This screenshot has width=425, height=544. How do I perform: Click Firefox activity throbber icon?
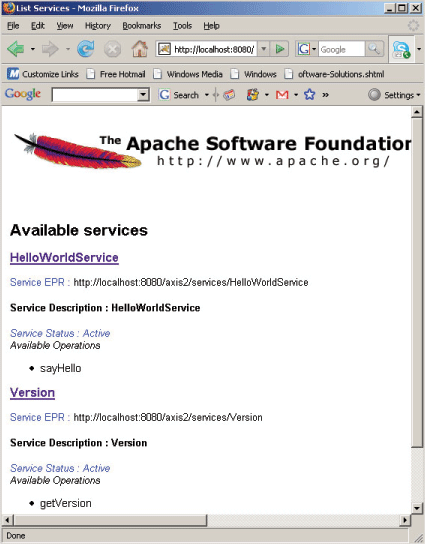pyautogui.click(x=413, y=26)
